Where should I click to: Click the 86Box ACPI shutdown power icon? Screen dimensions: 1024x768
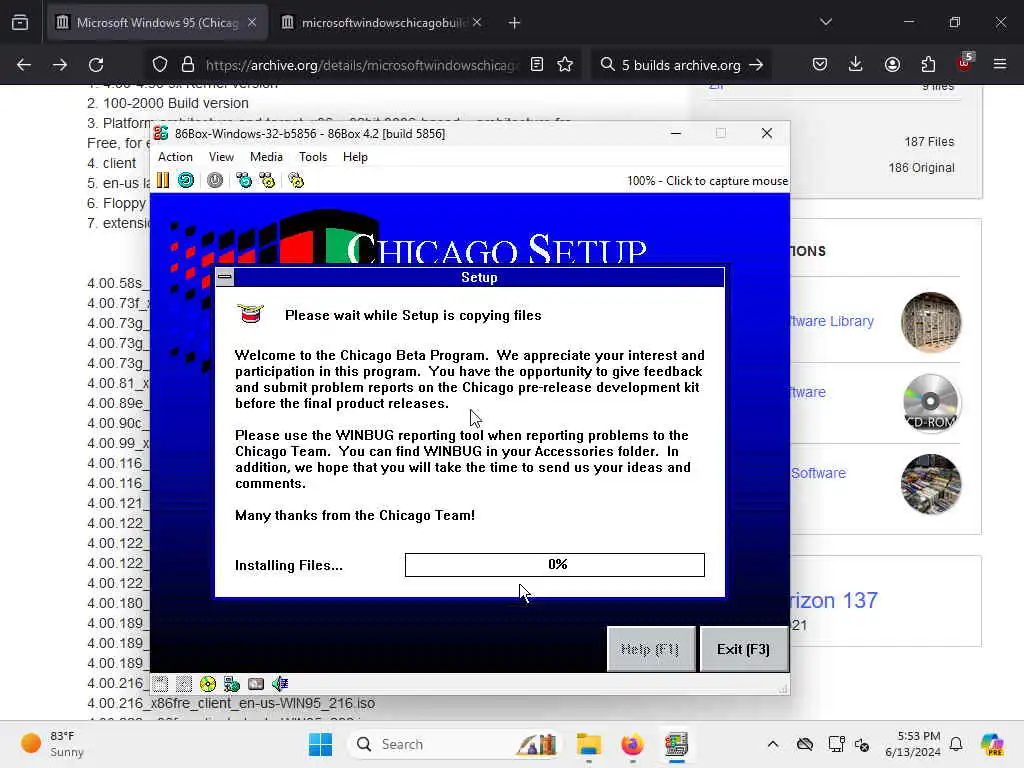[215, 180]
